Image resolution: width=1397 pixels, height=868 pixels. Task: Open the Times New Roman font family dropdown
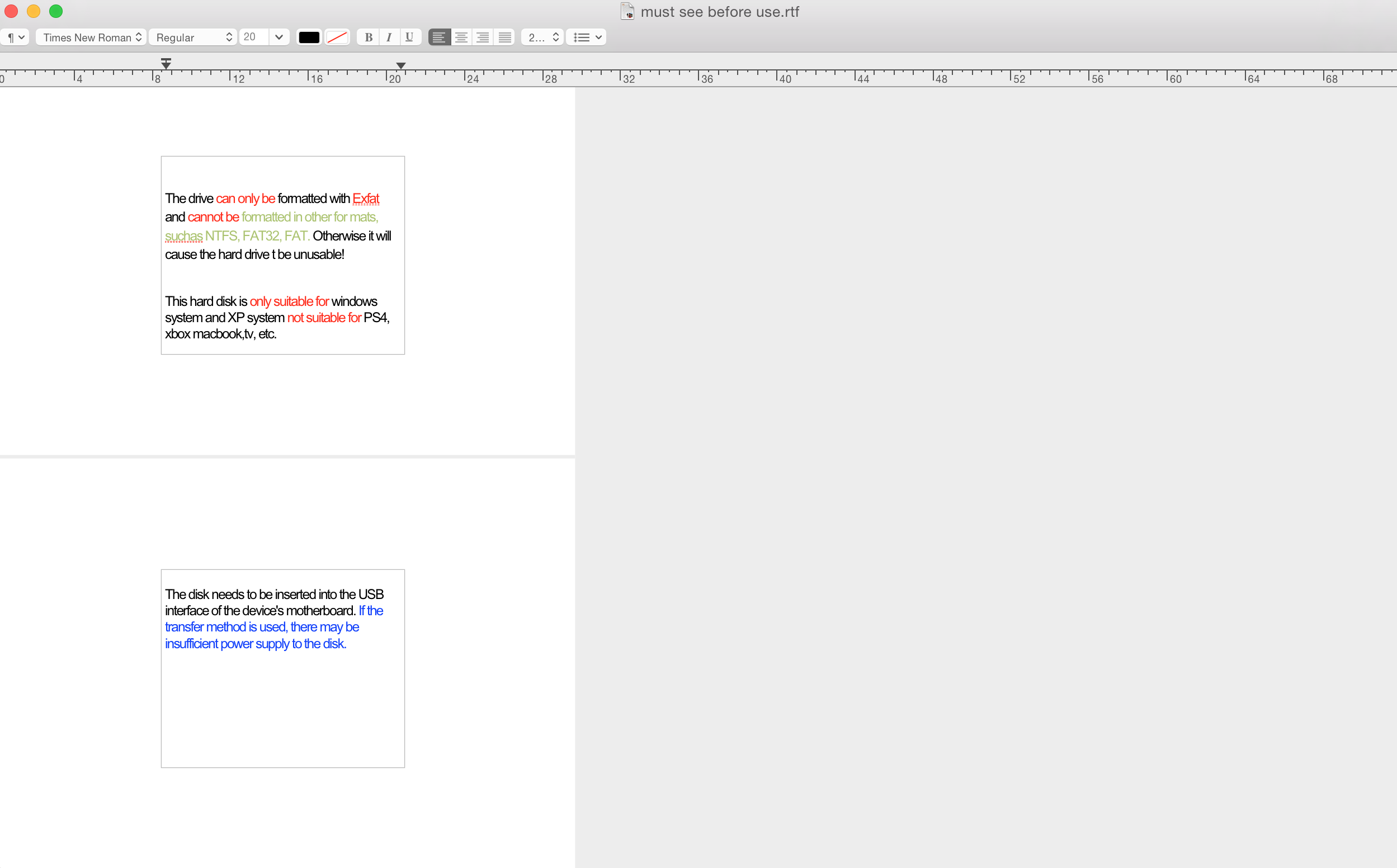pyautogui.click(x=91, y=37)
